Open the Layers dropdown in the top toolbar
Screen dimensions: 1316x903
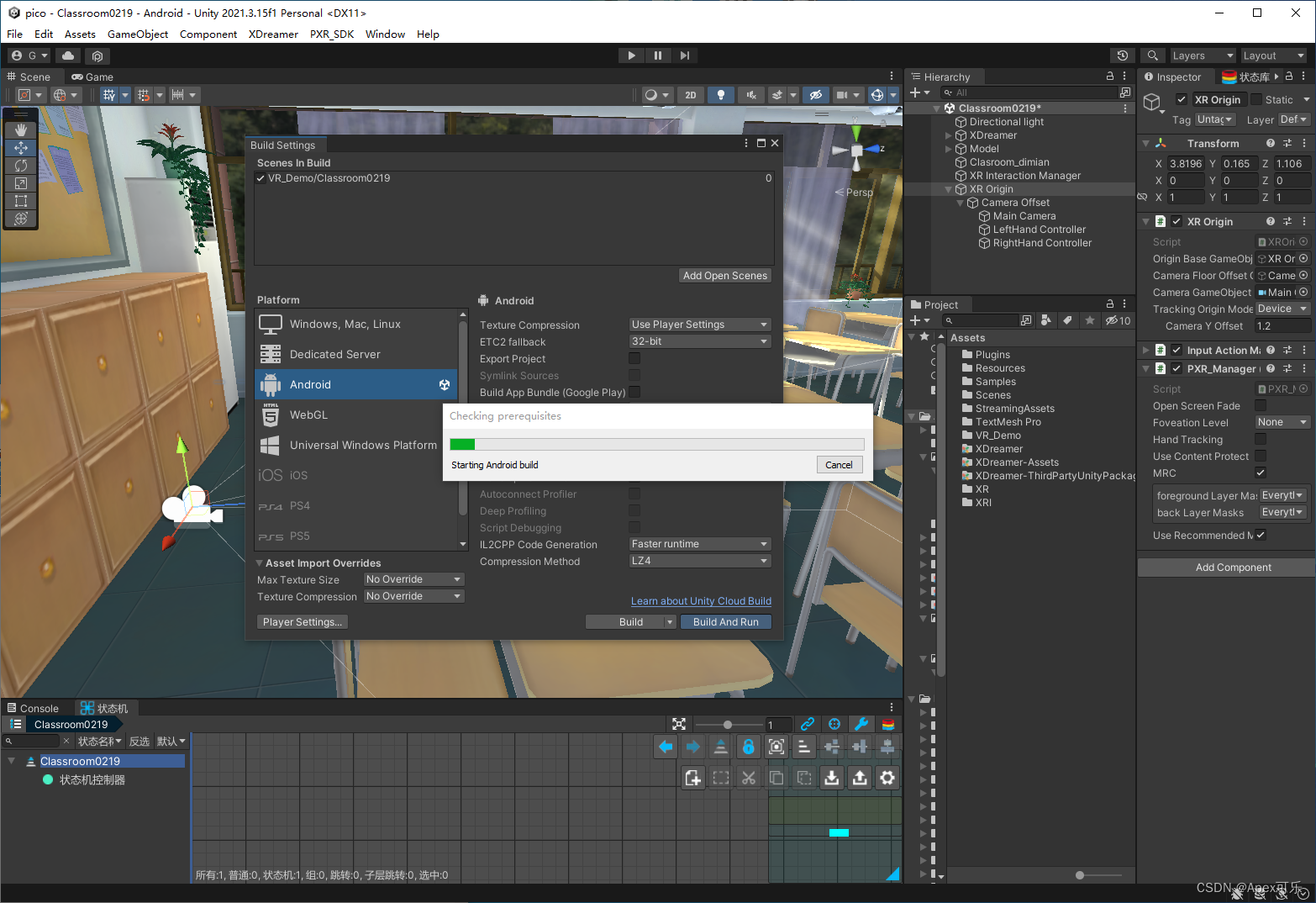point(1203,55)
